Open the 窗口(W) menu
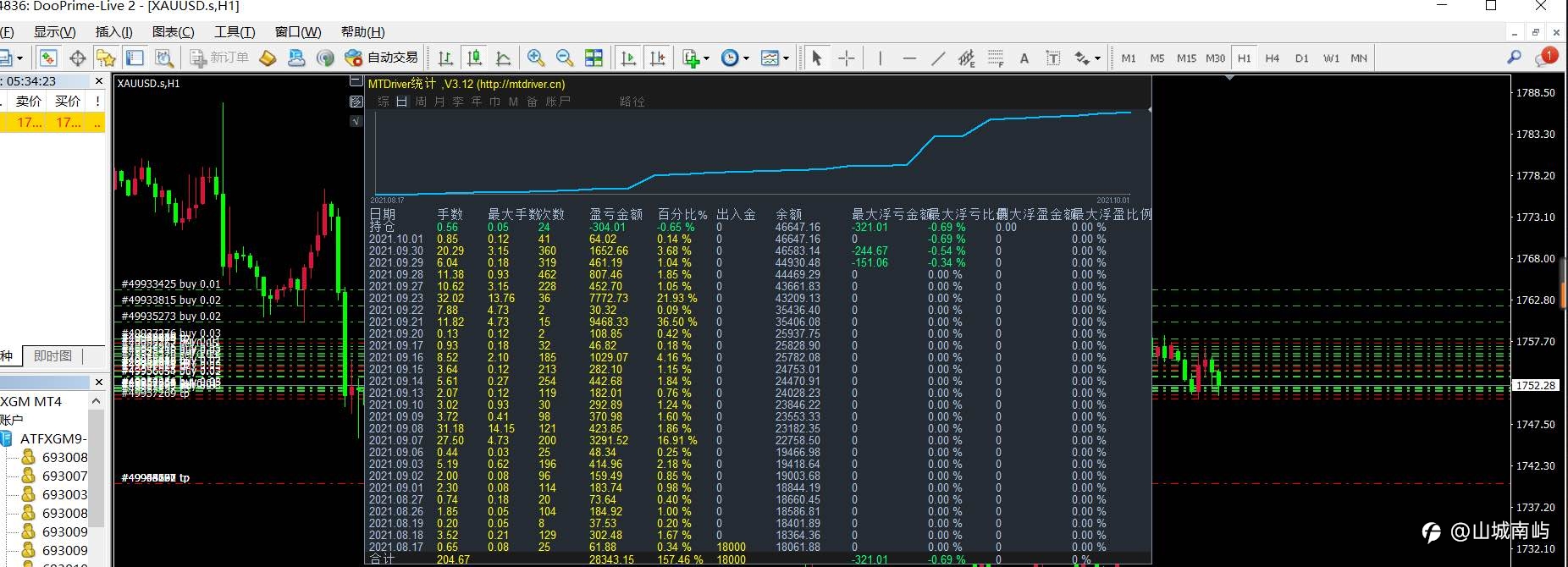 298,32
